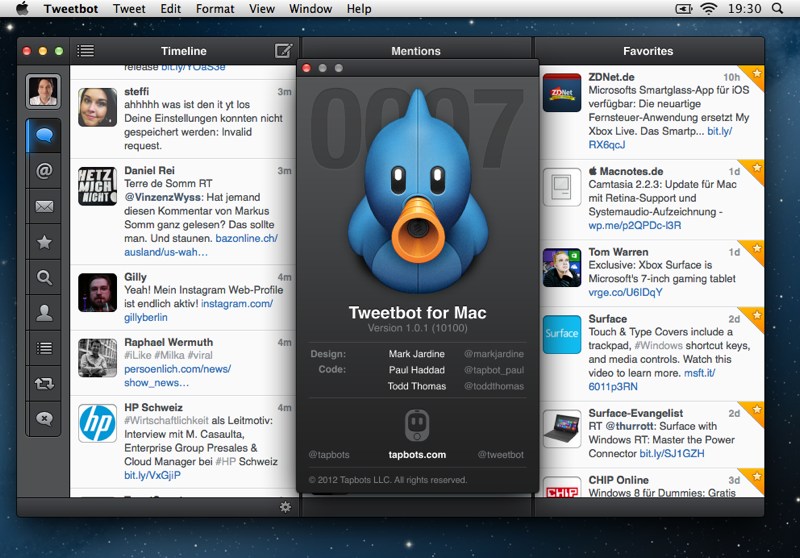
Task: Open Direct Messages envelope sidebar icon
Action: [44, 206]
